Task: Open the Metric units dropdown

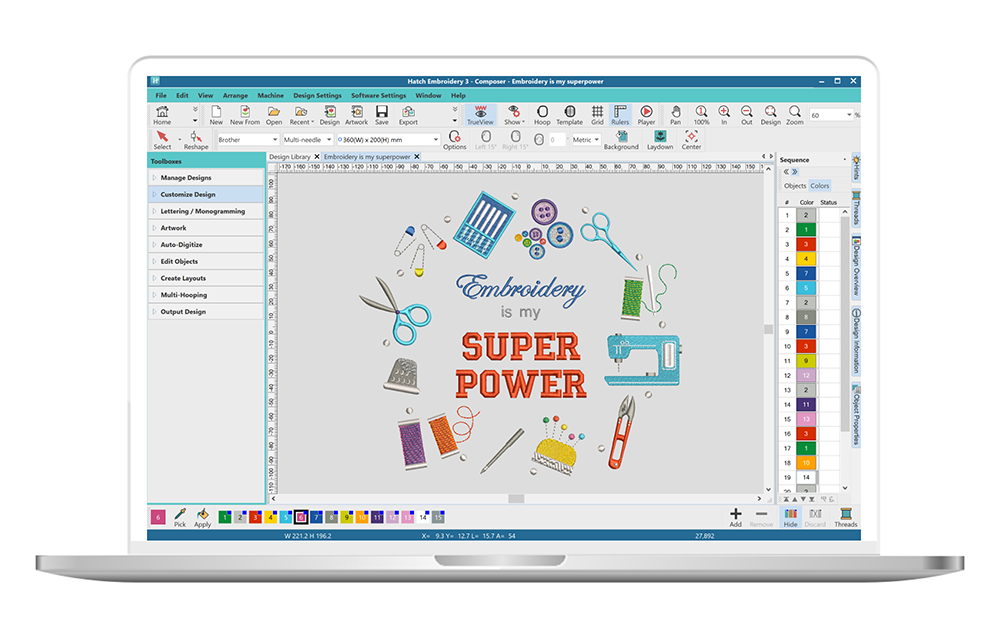Action: [585, 140]
